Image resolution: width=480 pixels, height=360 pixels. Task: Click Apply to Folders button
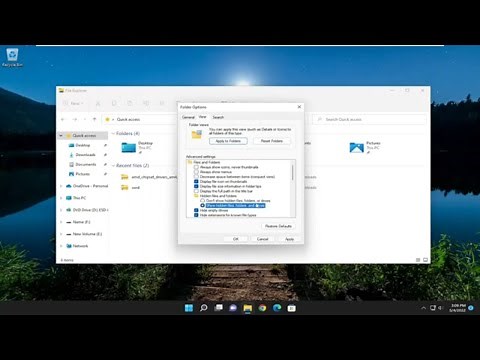pos(228,141)
